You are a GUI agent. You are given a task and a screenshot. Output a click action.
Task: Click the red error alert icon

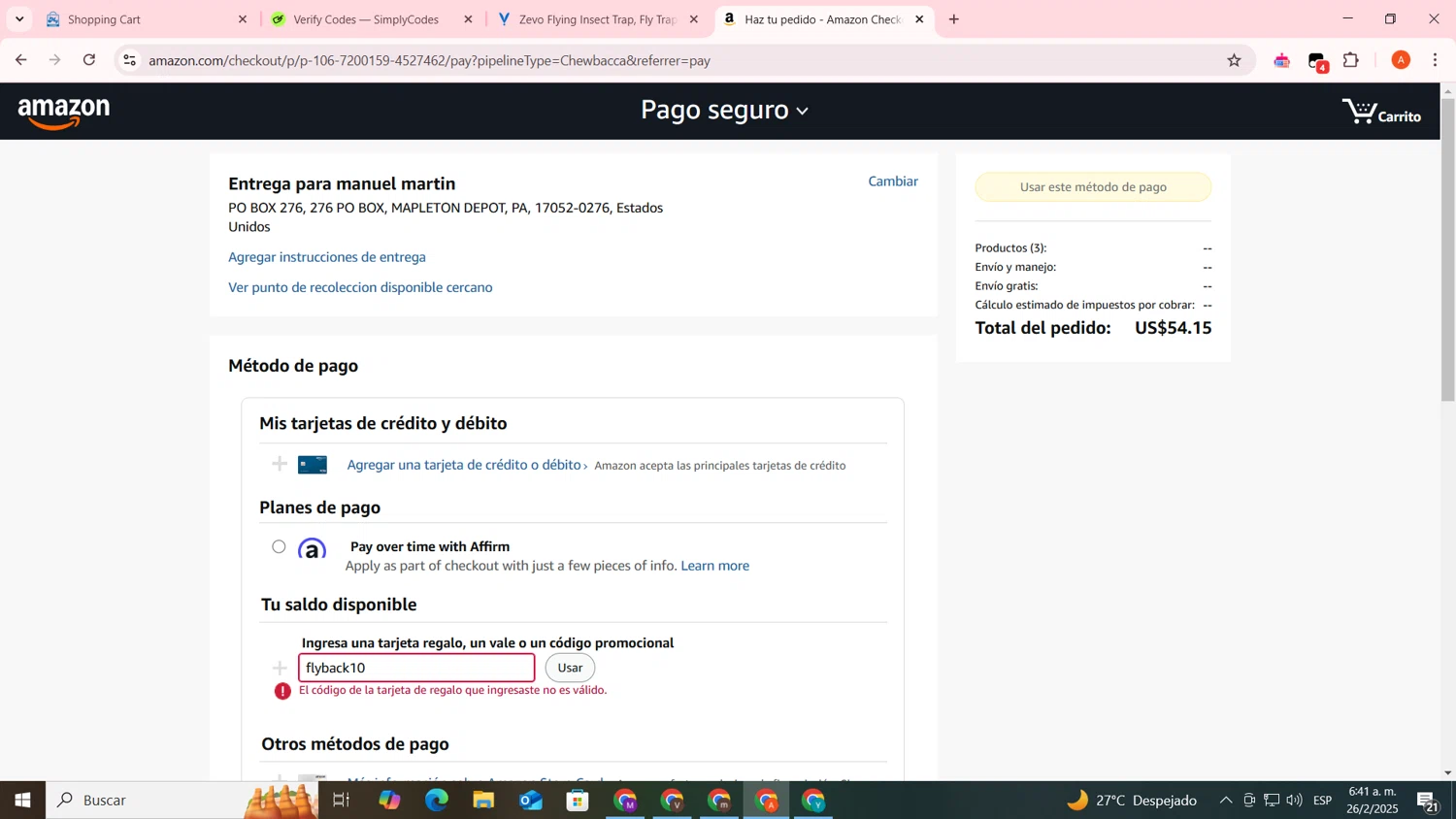point(282,691)
